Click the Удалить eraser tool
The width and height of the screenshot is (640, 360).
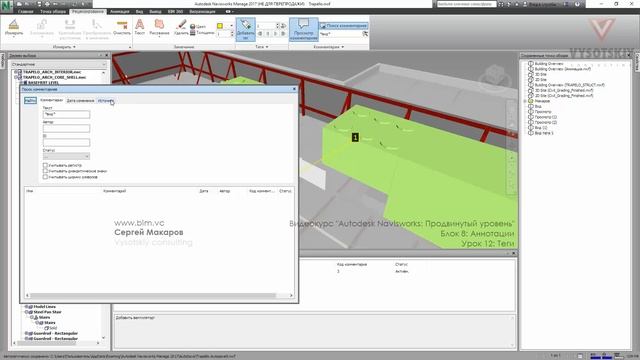tap(181, 27)
